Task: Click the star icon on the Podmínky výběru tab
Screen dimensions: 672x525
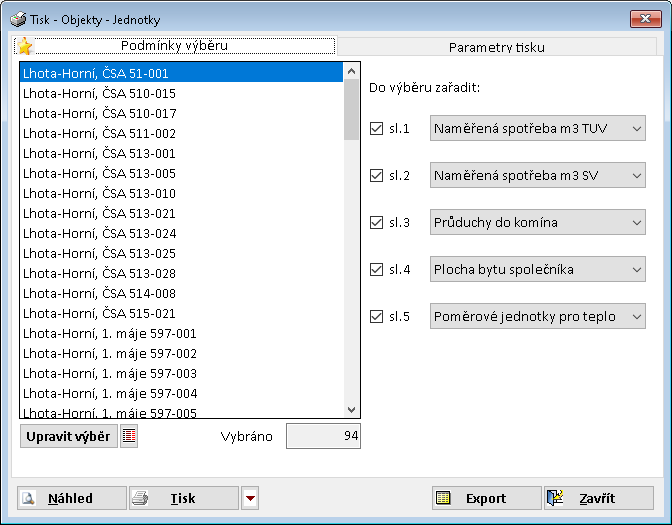Action: (25, 47)
